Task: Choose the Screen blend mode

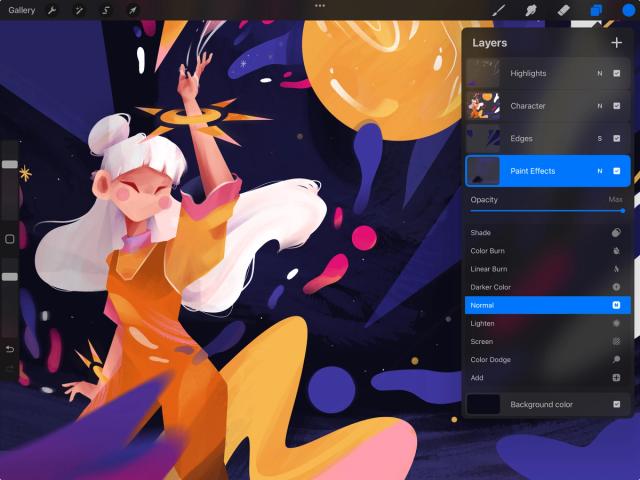Action: pos(548,342)
